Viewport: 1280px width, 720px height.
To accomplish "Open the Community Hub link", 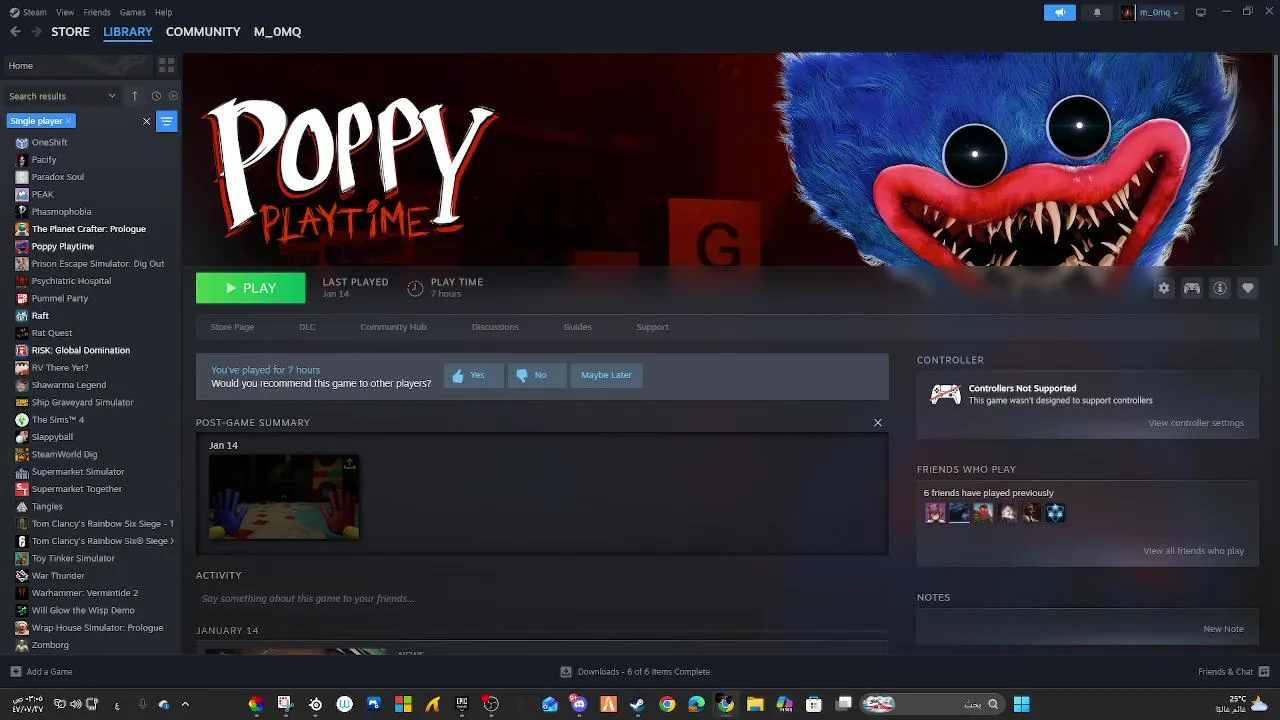I will click(393, 327).
